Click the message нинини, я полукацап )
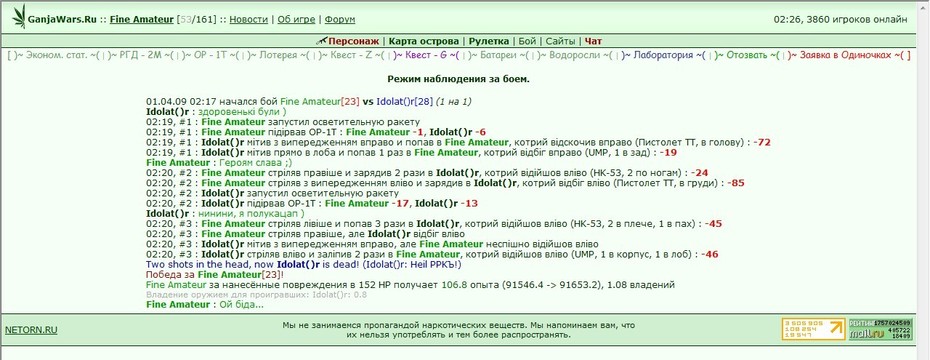 [251, 214]
